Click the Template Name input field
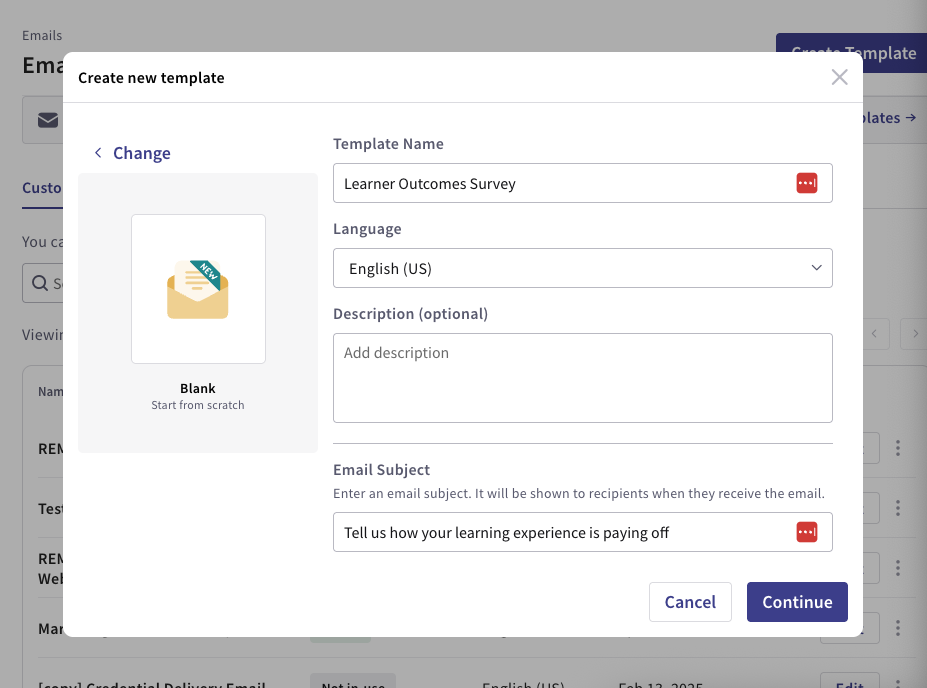 coord(582,183)
